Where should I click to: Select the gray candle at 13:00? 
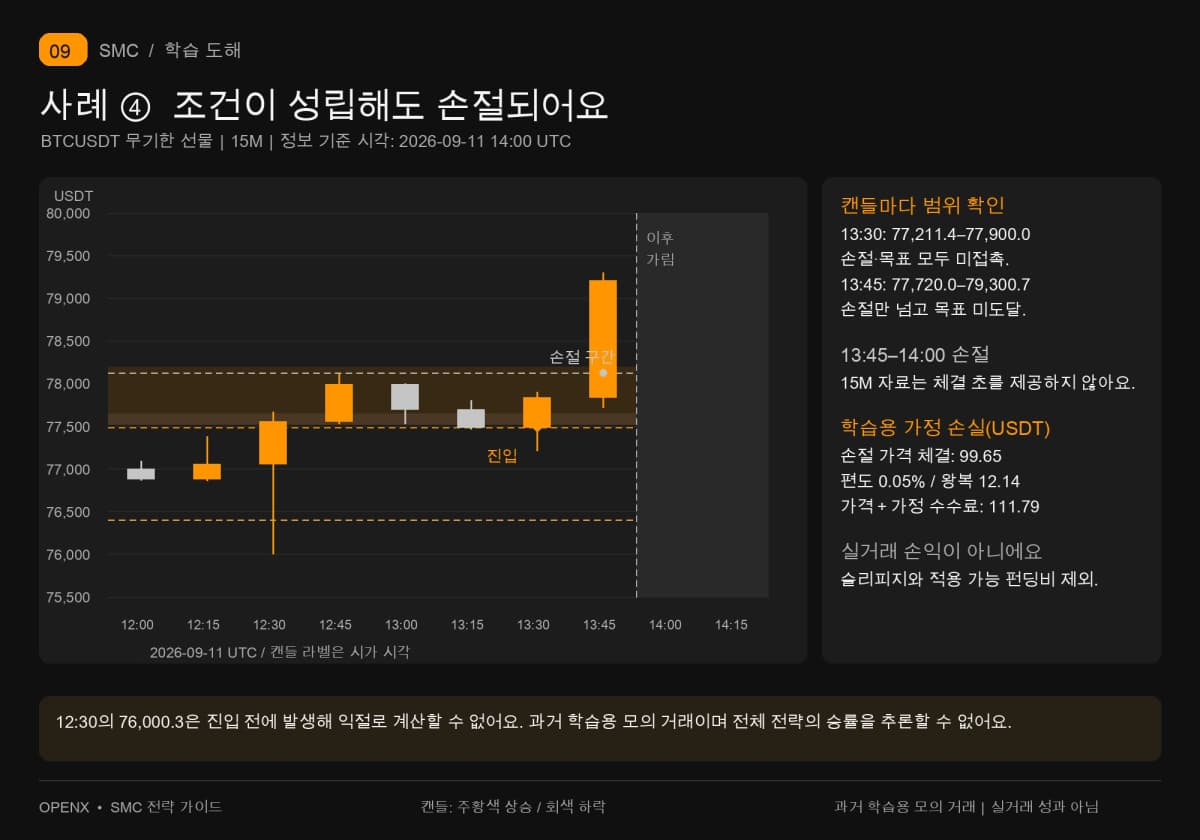click(405, 397)
